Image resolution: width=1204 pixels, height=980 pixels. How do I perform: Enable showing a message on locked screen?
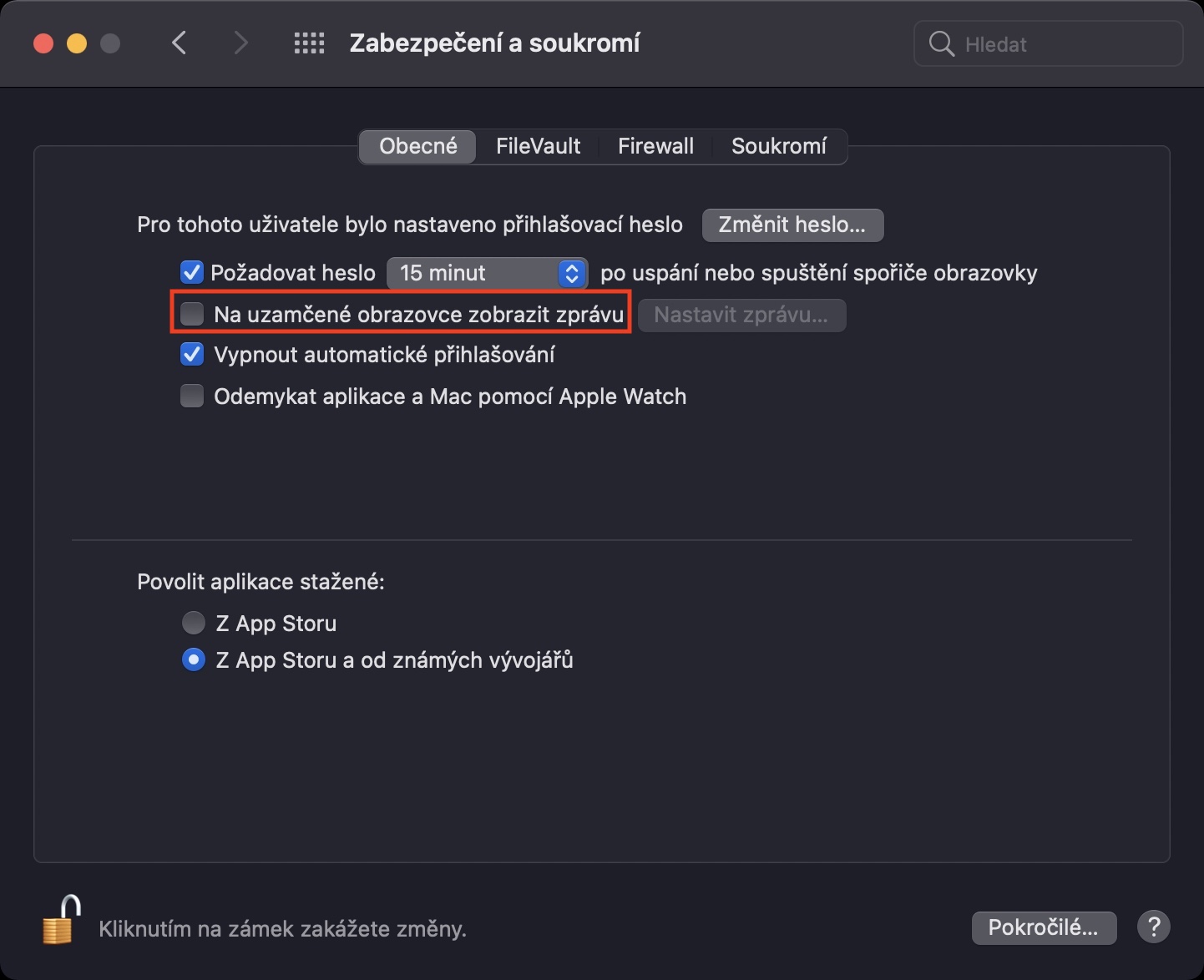[193, 314]
